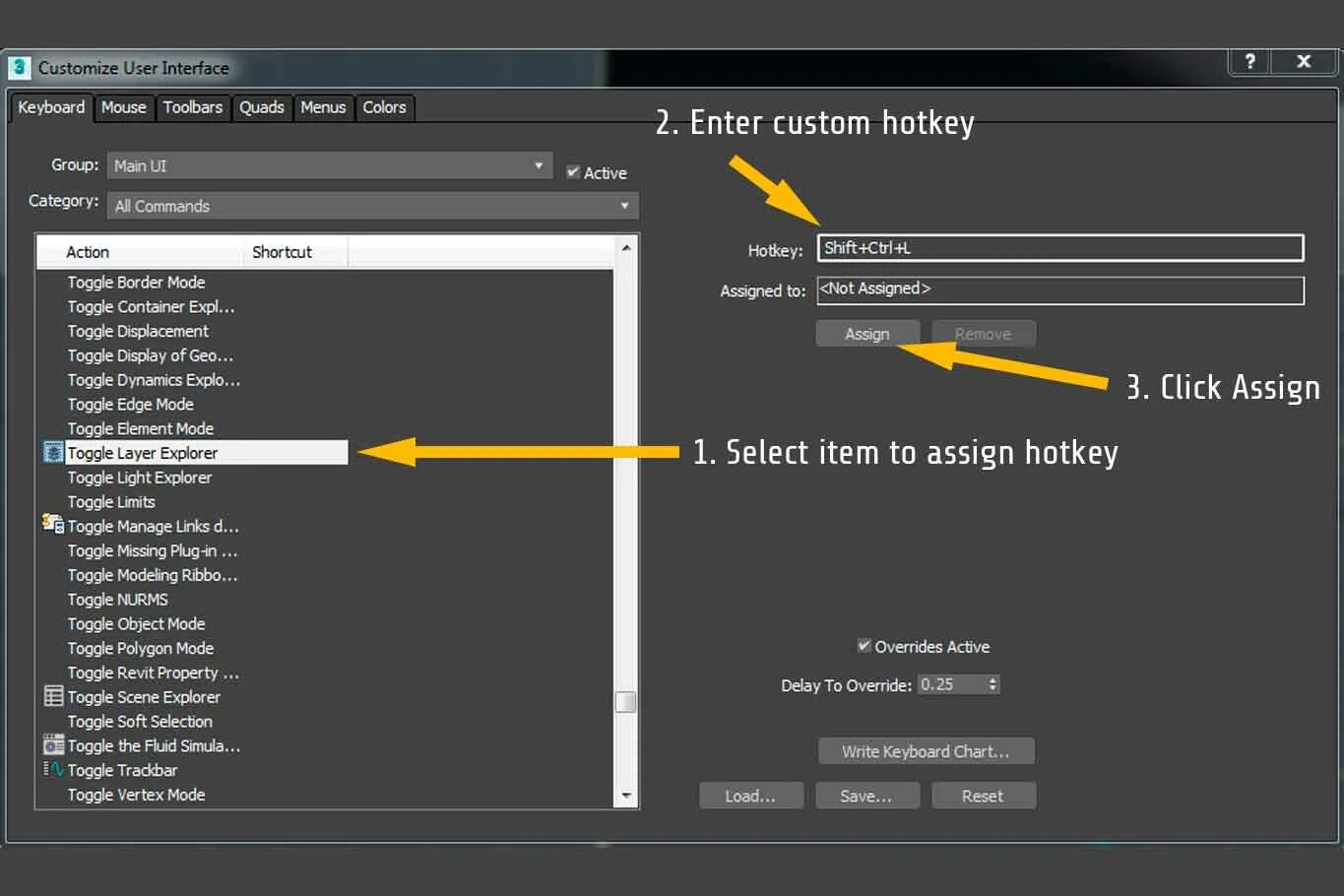Click the Delay To Override value field
The width and height of the screenshot is (1344, 896).
[951, 684]
